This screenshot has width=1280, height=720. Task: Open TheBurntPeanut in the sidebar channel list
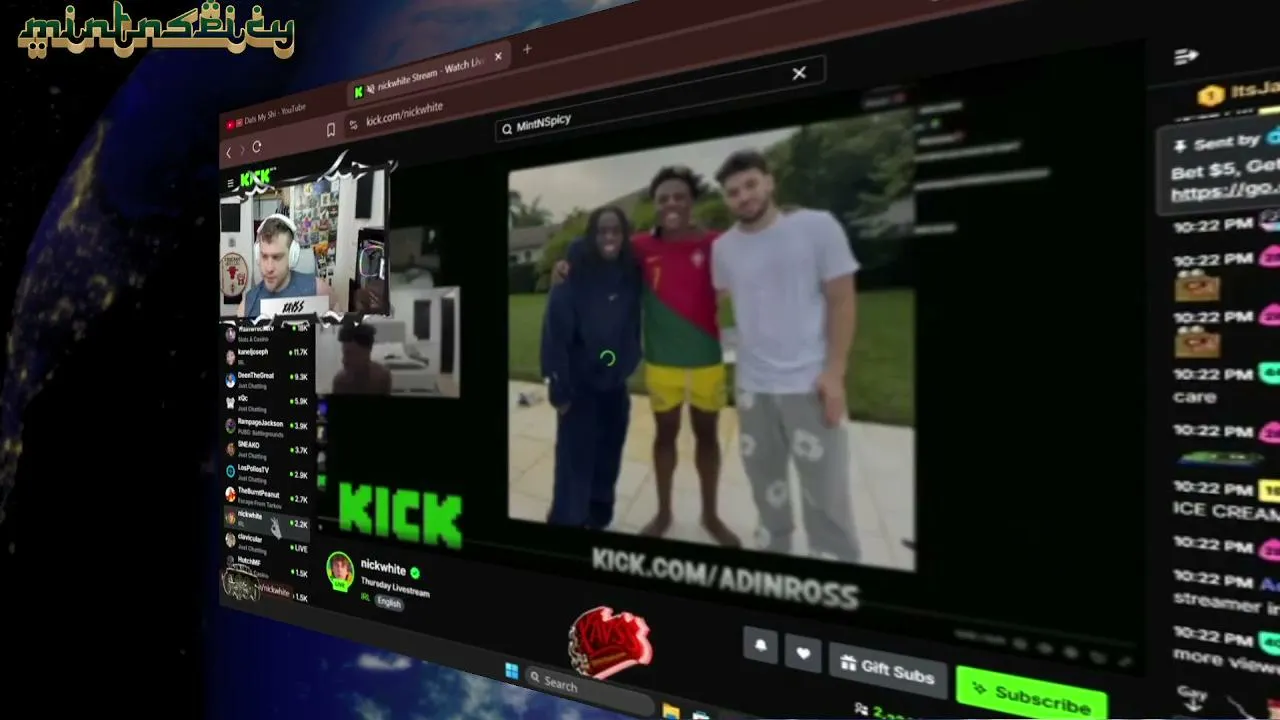pos(267,498)
